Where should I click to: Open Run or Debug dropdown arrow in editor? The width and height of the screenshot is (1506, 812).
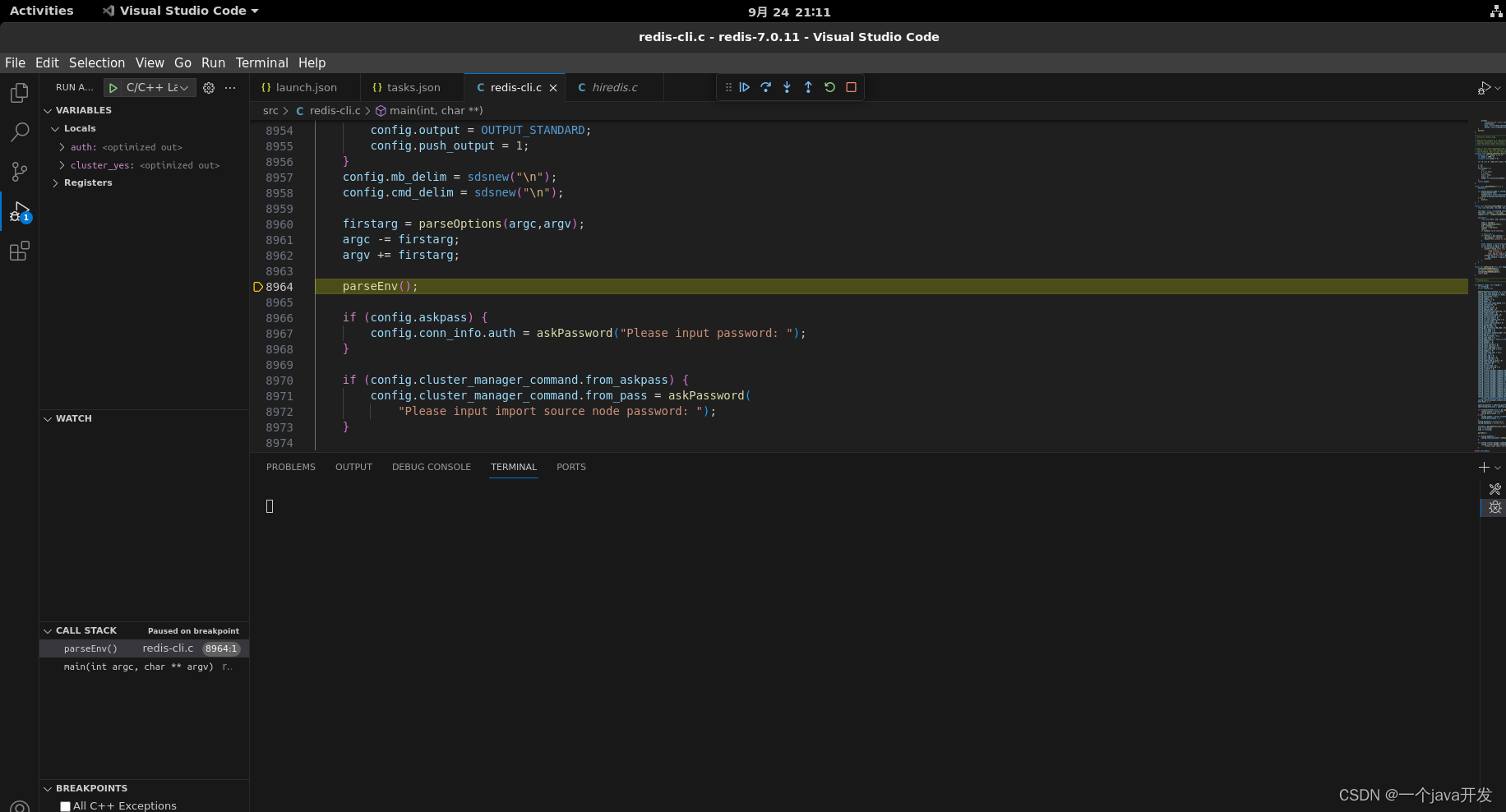tap(1498, 88)
